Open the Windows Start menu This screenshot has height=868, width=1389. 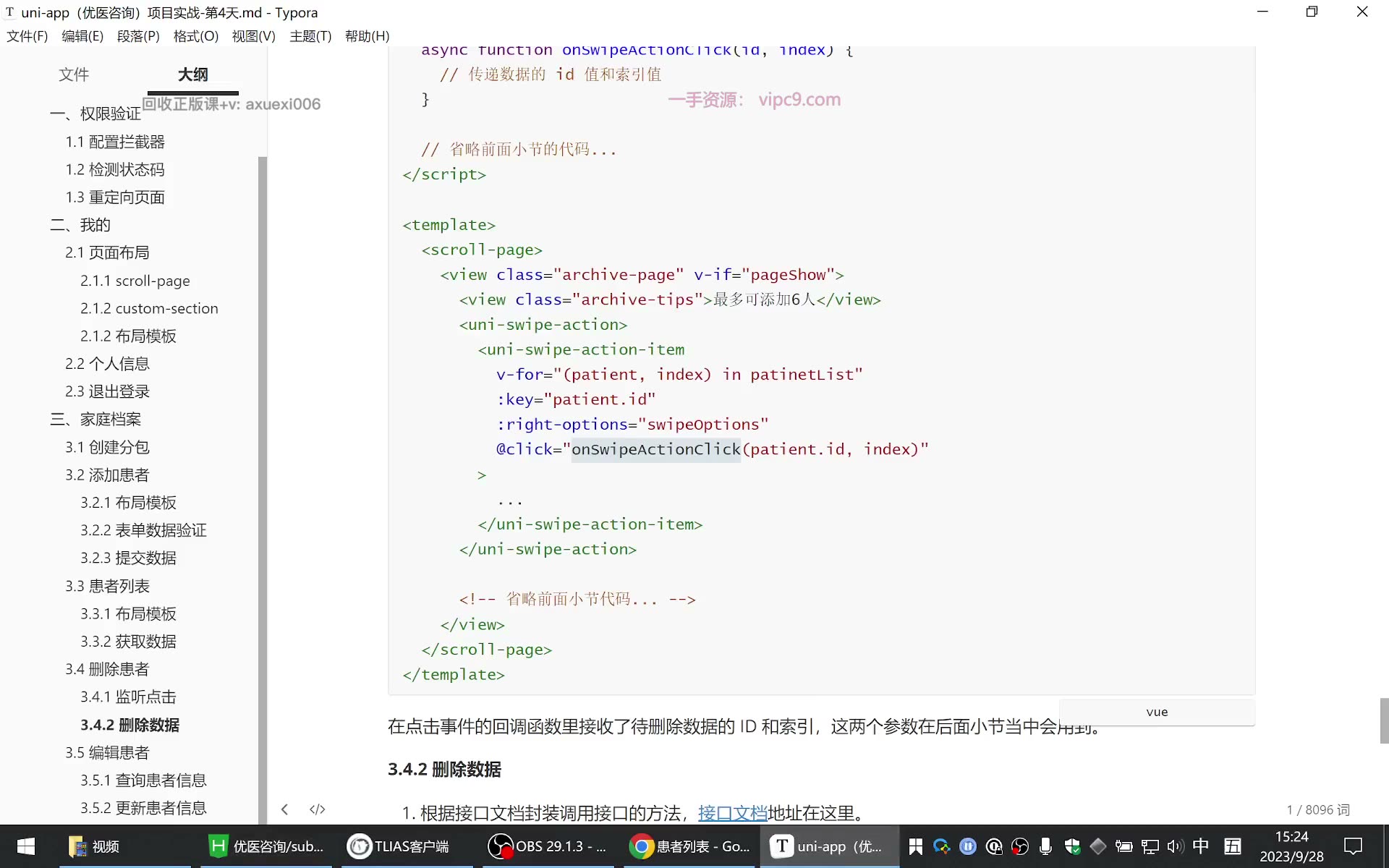tap(25, 846)
